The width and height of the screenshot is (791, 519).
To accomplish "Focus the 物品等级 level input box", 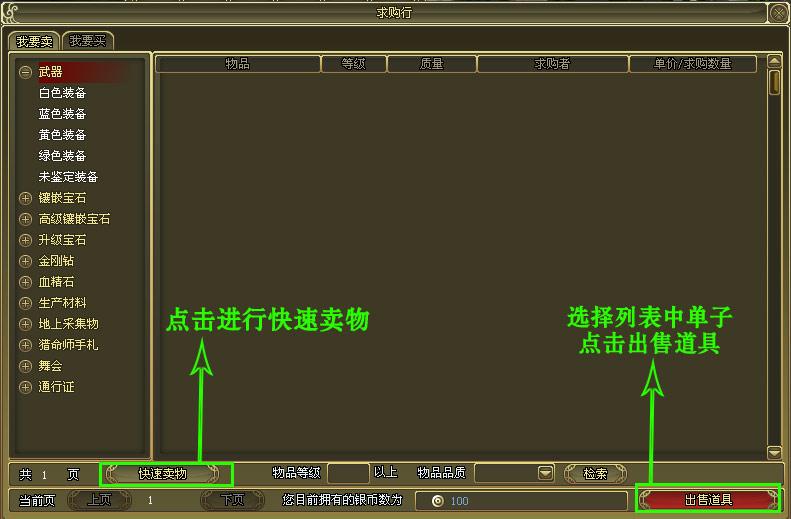I will coord(348,474).
